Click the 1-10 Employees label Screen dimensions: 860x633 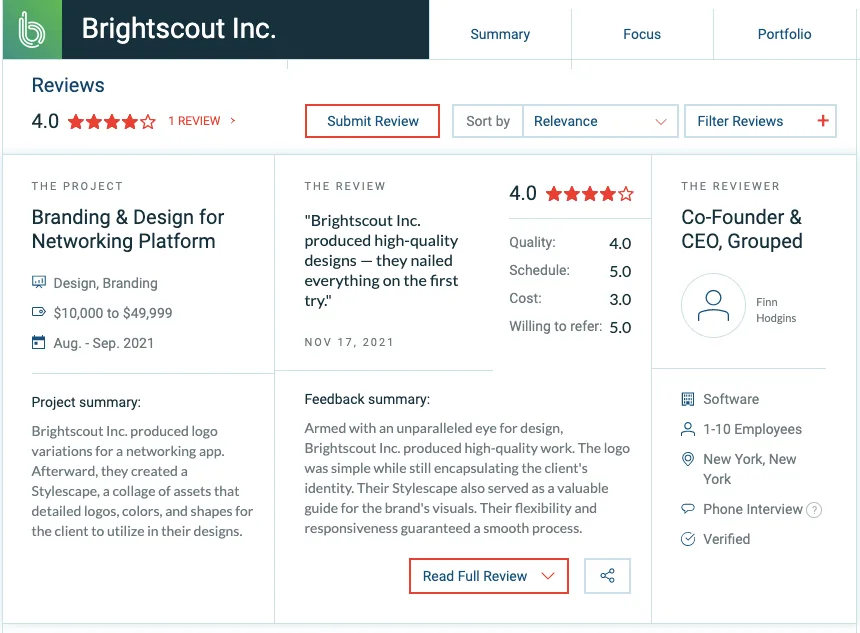click(752, 429)
